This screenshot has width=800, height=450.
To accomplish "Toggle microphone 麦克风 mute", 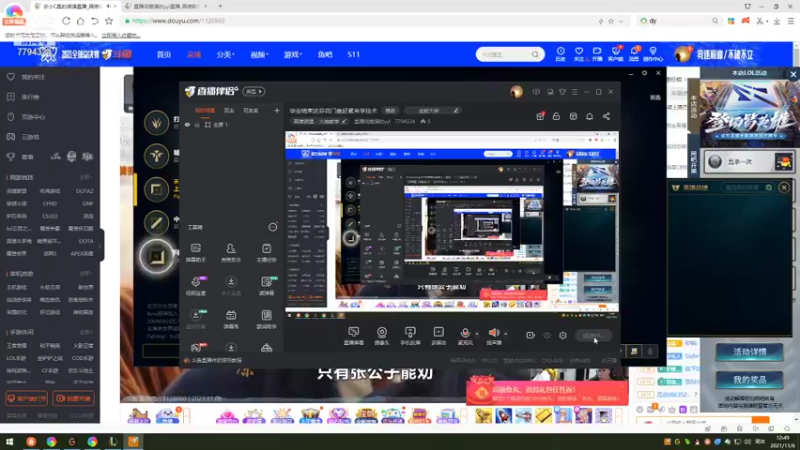I will pos(465,336).
